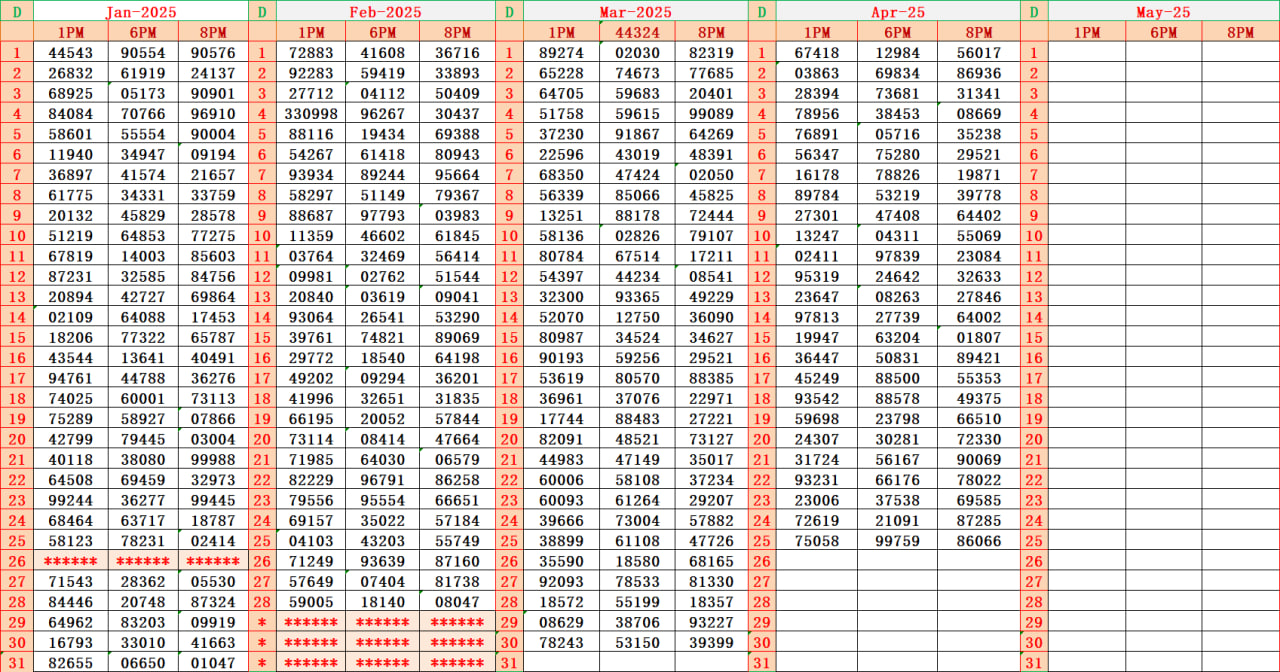Select cell 330998 in February row 4
This screenshot has height=672, width=1280.
(x=311, y=114)
